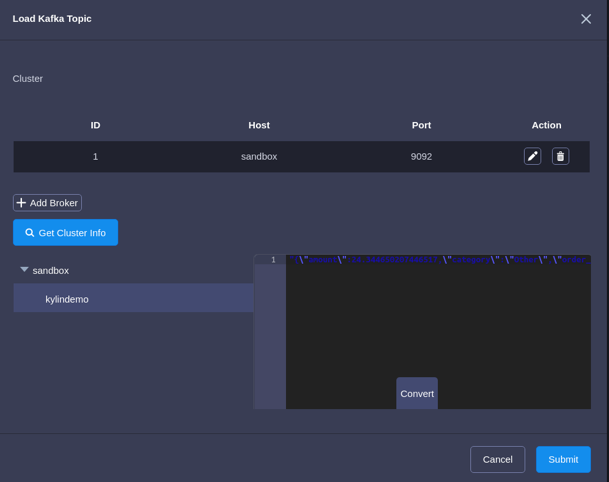Select the kylindemo topic
609x482 pixels.
(67, 299)
